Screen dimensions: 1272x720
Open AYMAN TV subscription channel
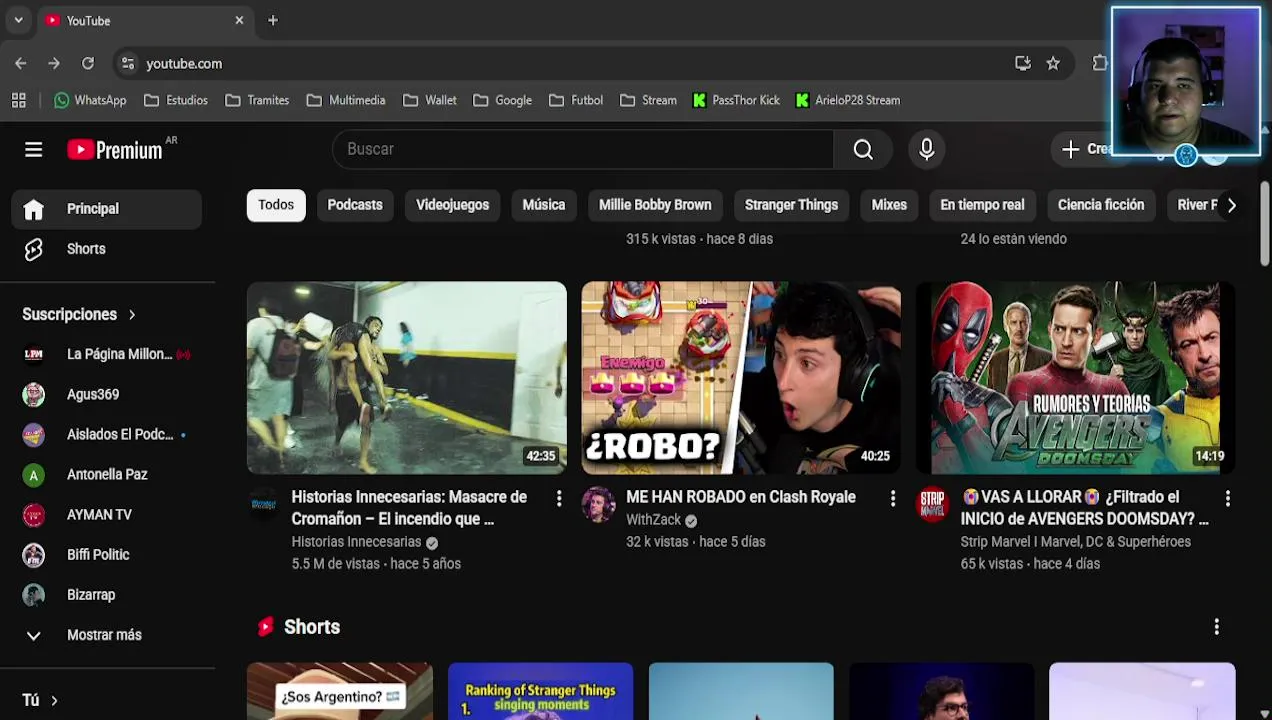pyautogui.click(x=106, y=514)
